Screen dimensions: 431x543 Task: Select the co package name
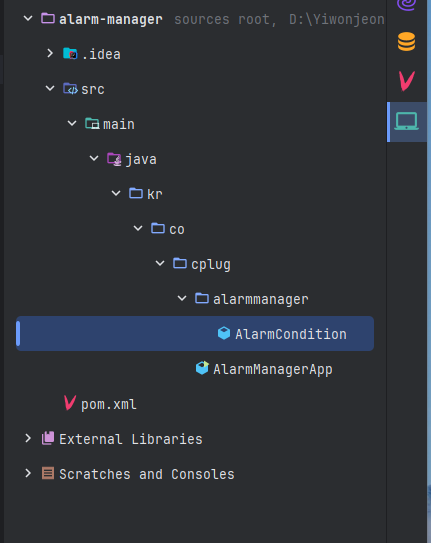(x=177, y=230)
